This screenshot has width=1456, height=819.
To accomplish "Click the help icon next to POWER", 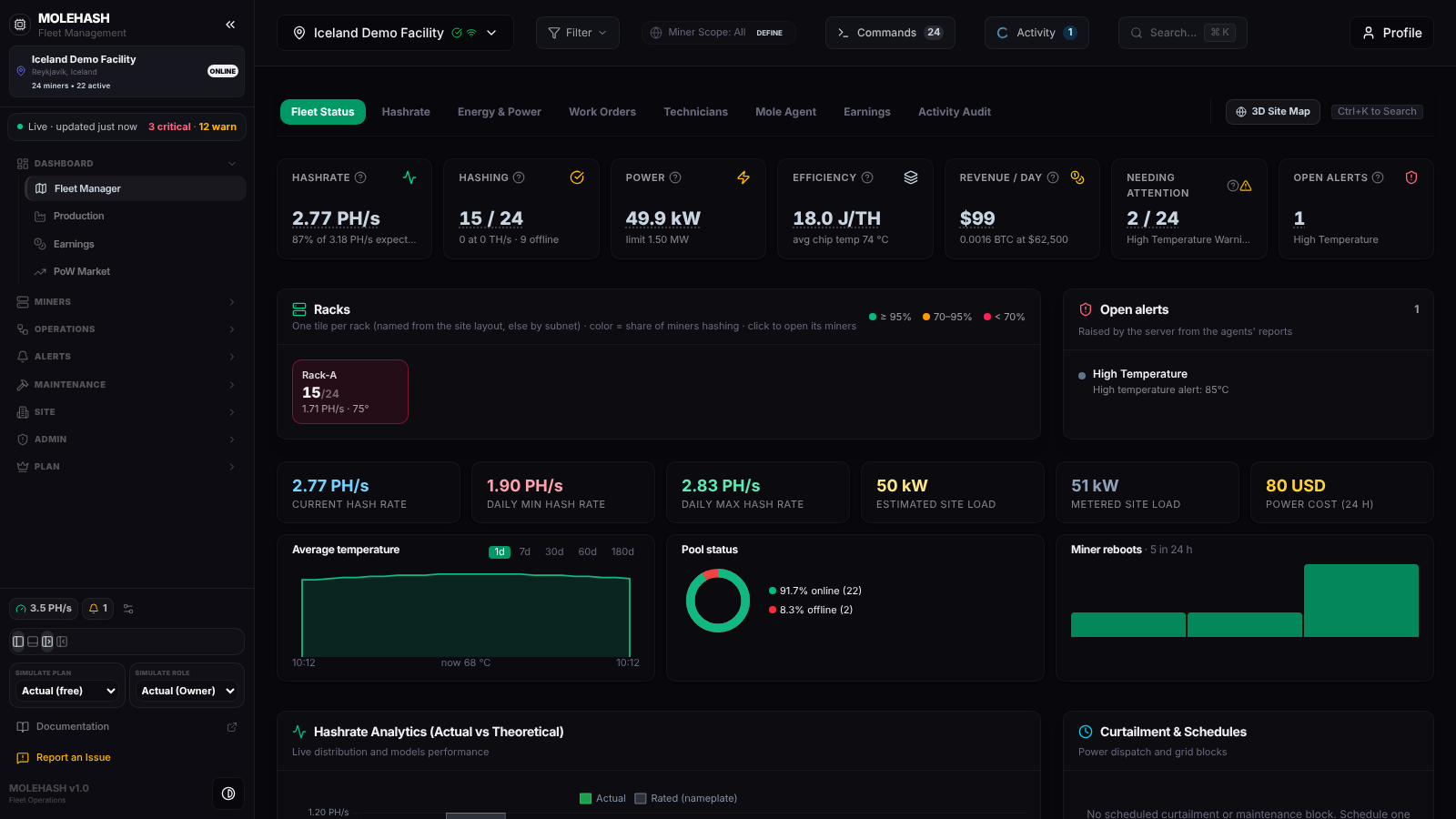I will [x=675, y=177].
